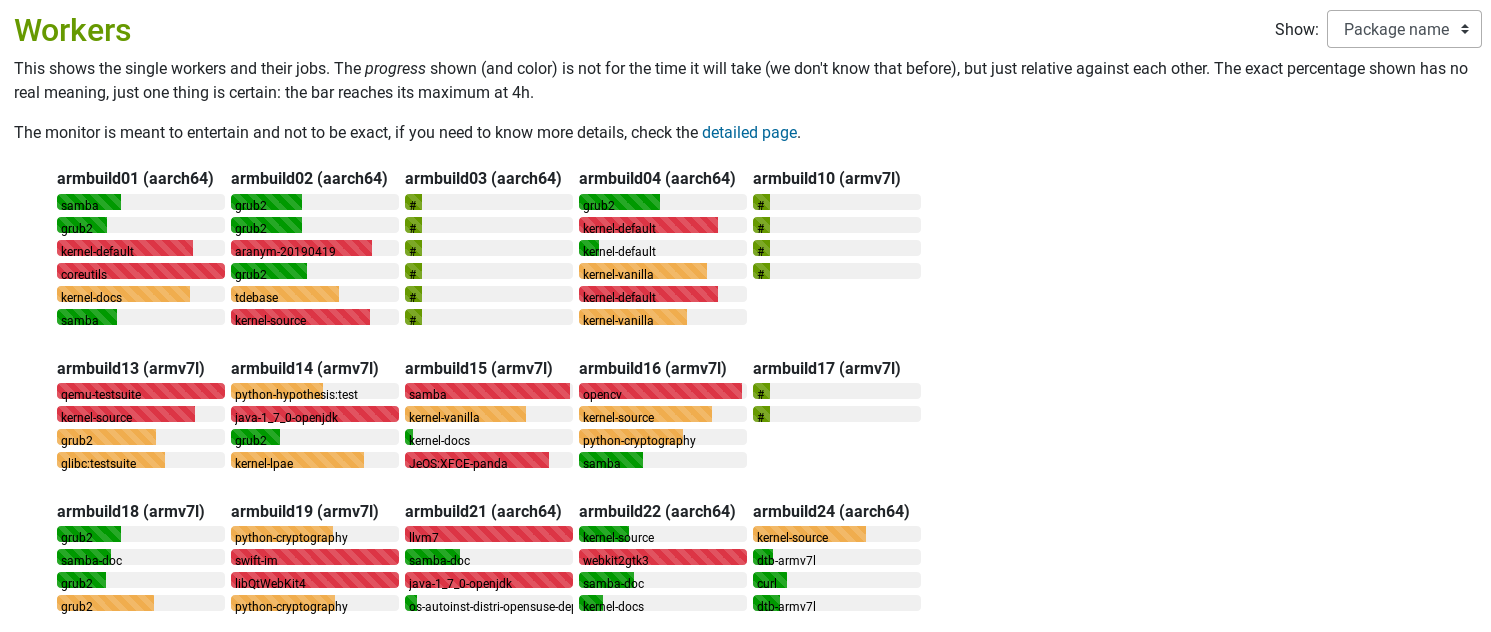The image size is (1491, 632).
Task: Click qemu-testsuite progress bar on armbuild13
Action: (141, 391)
